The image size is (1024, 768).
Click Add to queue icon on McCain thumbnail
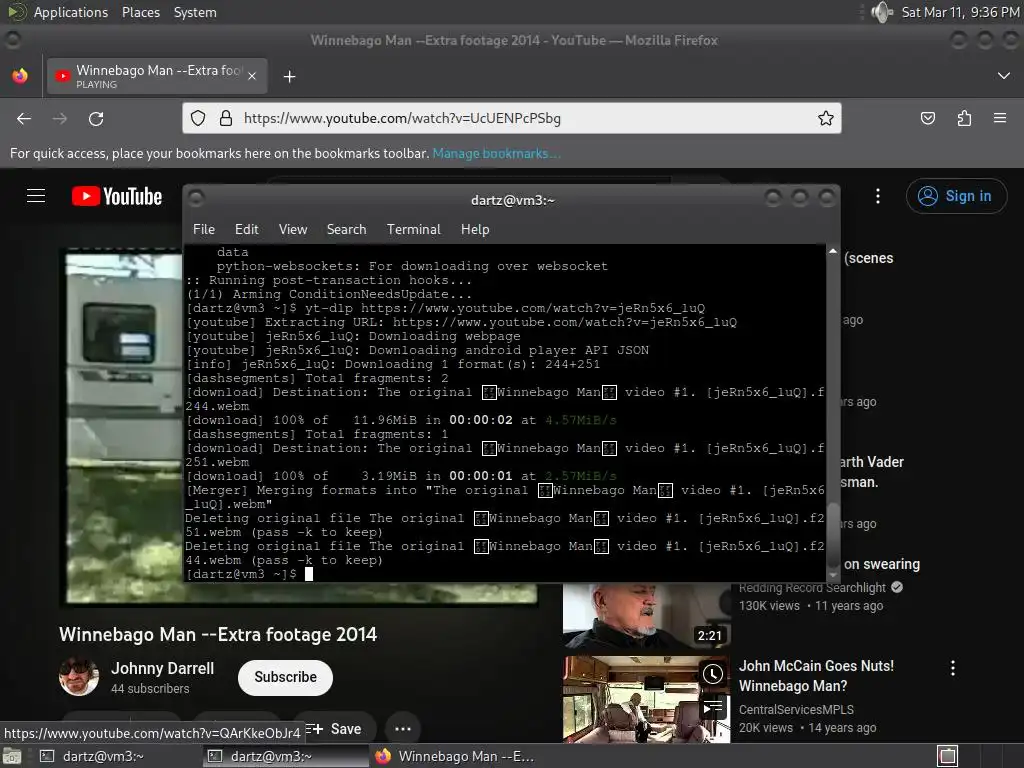pyautogui.click(x=712, y=708)
